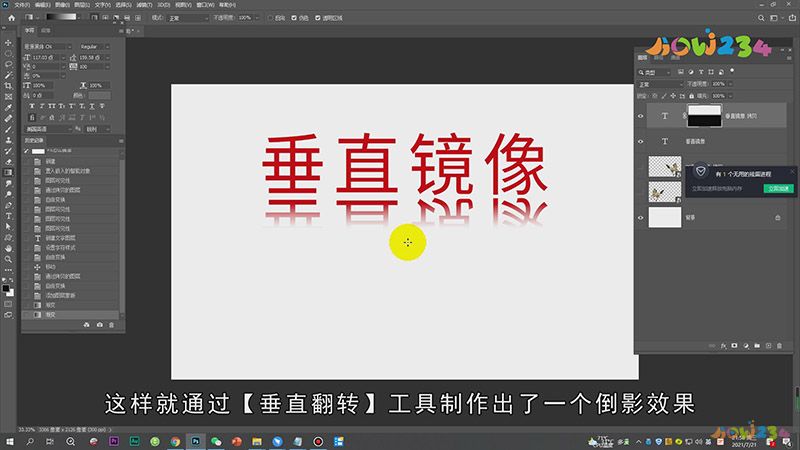Select the 创建文字图层 history state
Screen dimensions: 800x450
coord(60,238)
